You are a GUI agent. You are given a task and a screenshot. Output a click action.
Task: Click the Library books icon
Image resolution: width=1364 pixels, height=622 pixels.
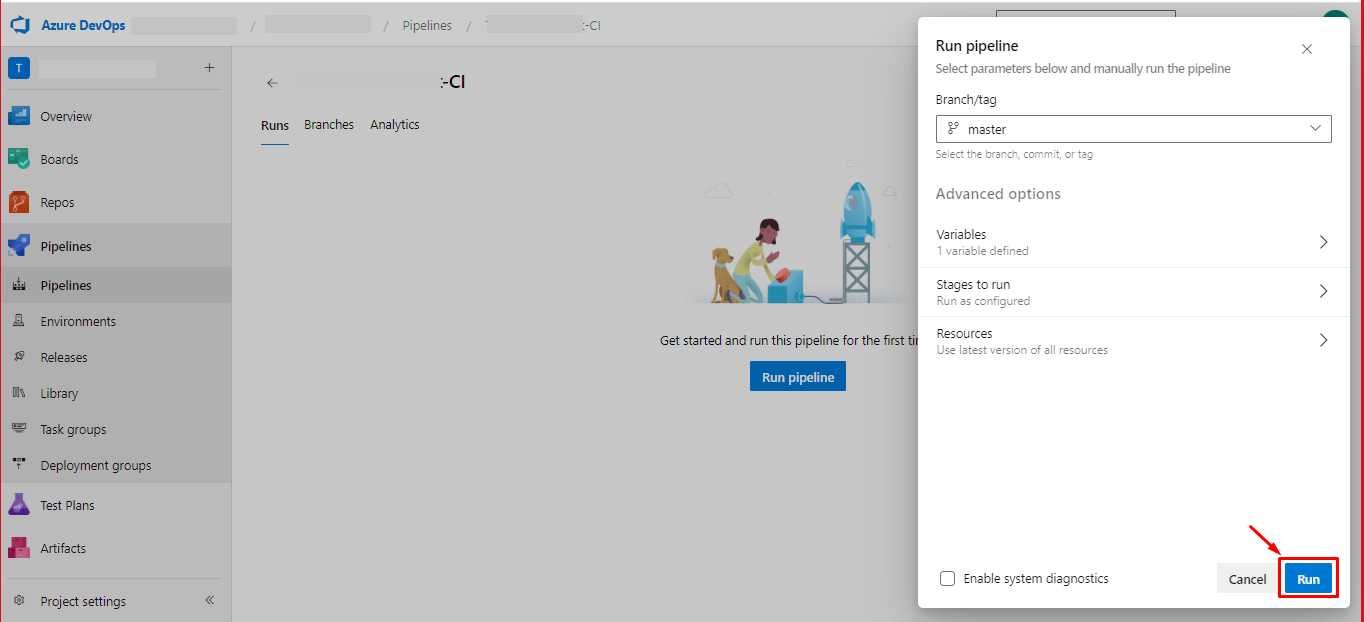coord(19,393)
